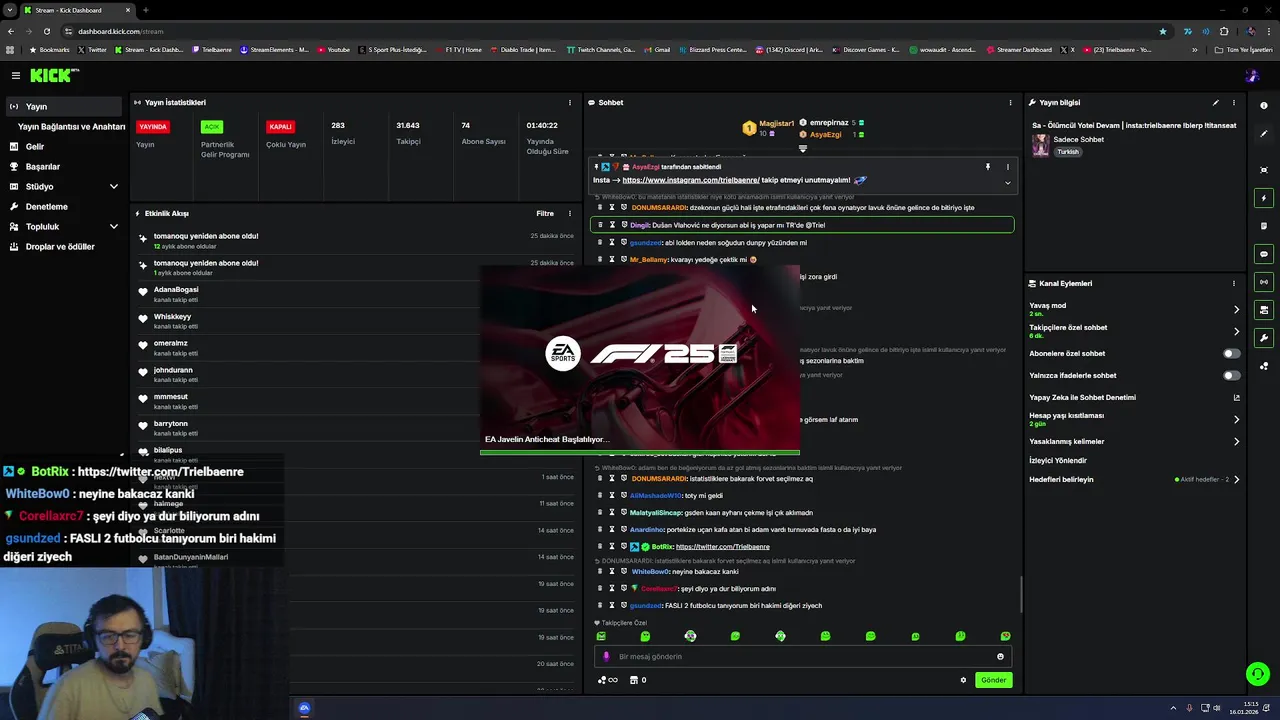Click the AdanaBogasi follow event row
Screen dimensions: 1280x720
pyautogui.click(x=357, y=293)
